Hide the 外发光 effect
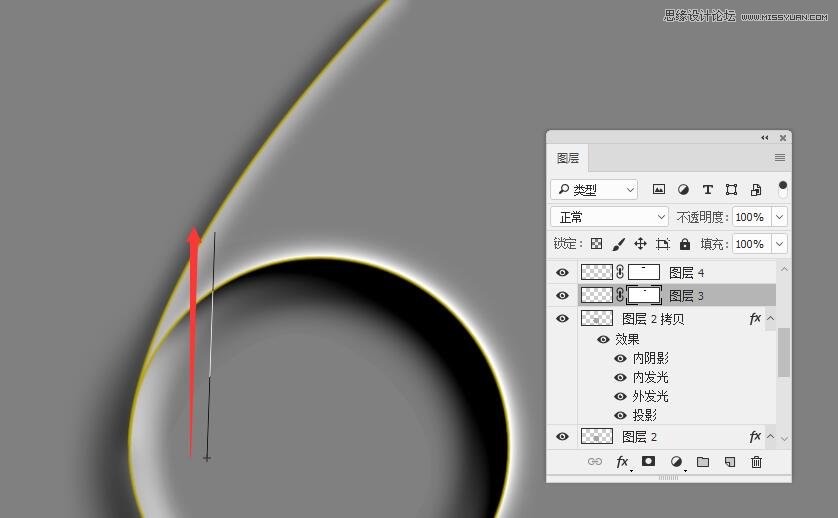The height and width of the screenshot is (518, 838). click(620, 396)
